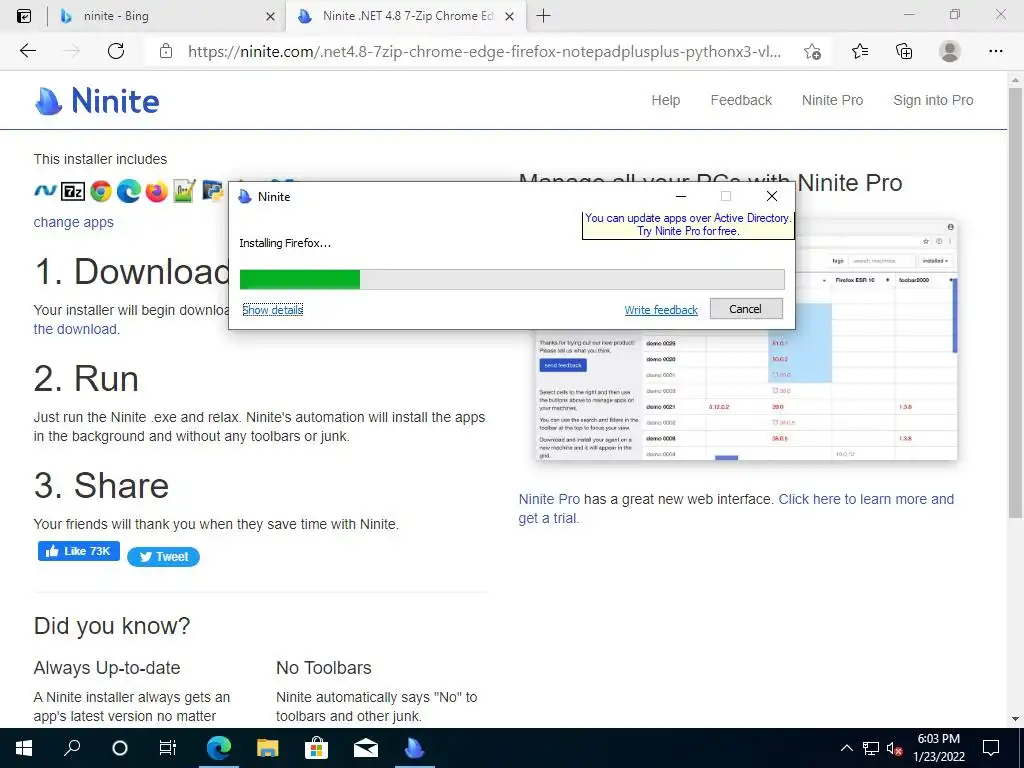The width and height of the screenshot is (1024, 768).
Task: Open File Explorer from taskbar
Action: [x=267, y=748]
